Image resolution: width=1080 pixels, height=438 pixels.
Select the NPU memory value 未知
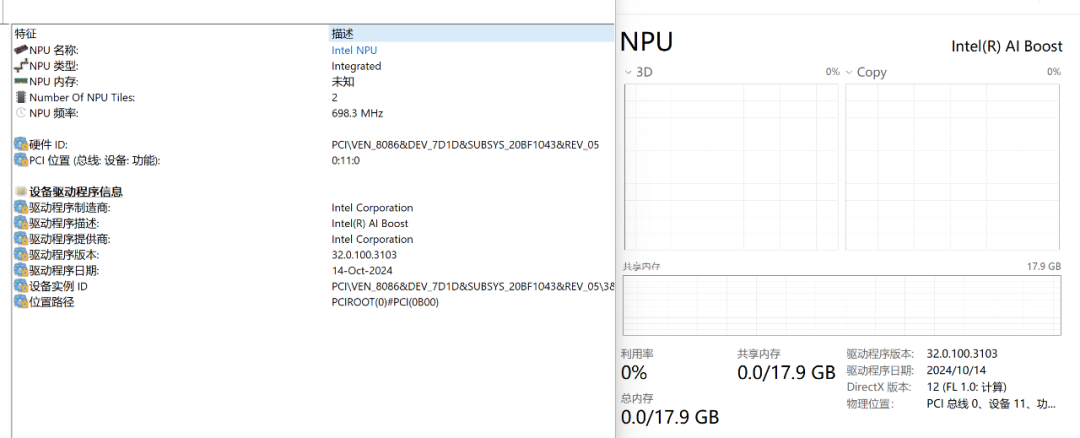click(x=342, y=82)
